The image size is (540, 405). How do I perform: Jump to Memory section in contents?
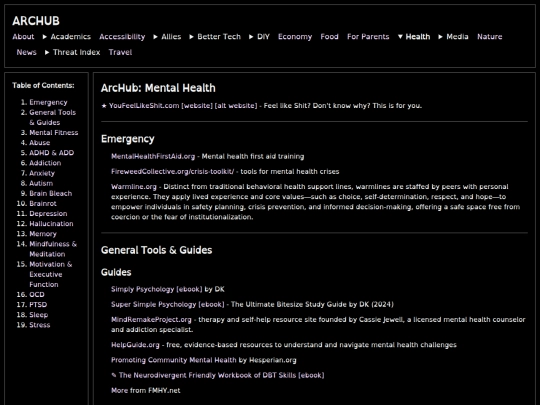pyautogui.click(x=43, y=234)
